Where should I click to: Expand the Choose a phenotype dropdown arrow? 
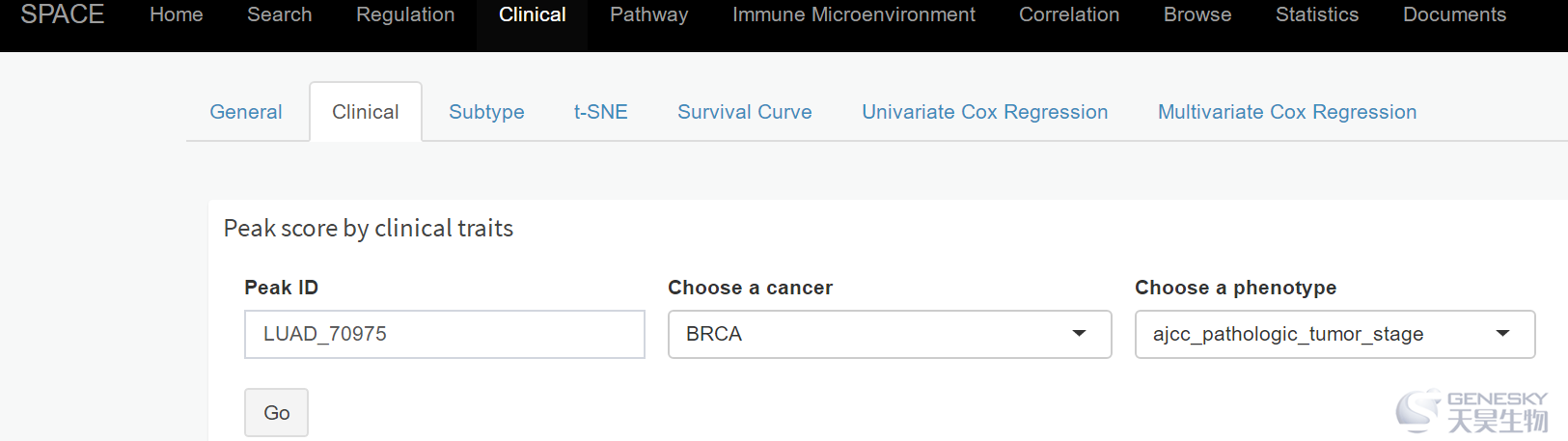click(x=1502, y=334)
